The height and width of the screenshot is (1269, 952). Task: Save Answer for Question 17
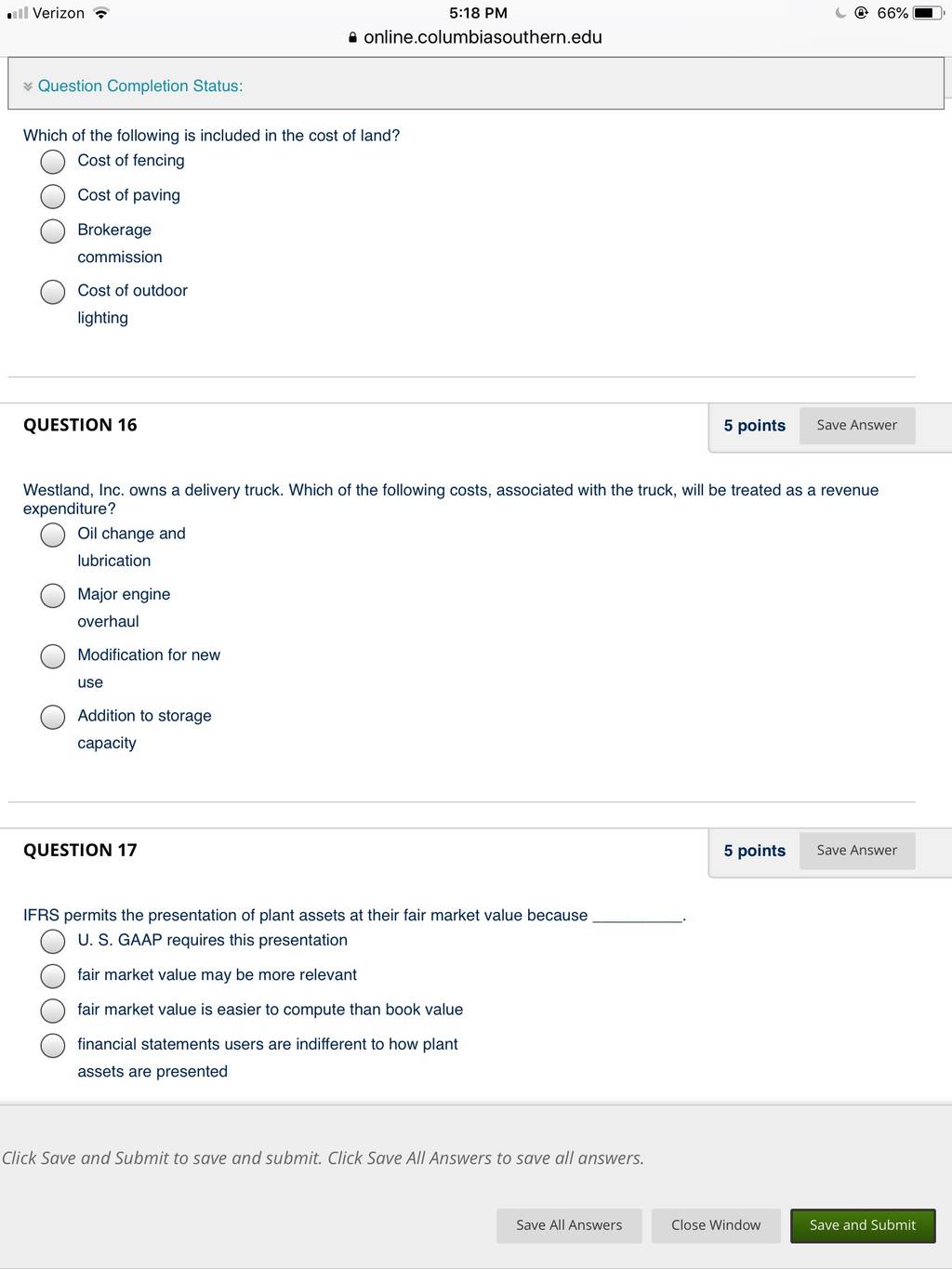[857, 850]
